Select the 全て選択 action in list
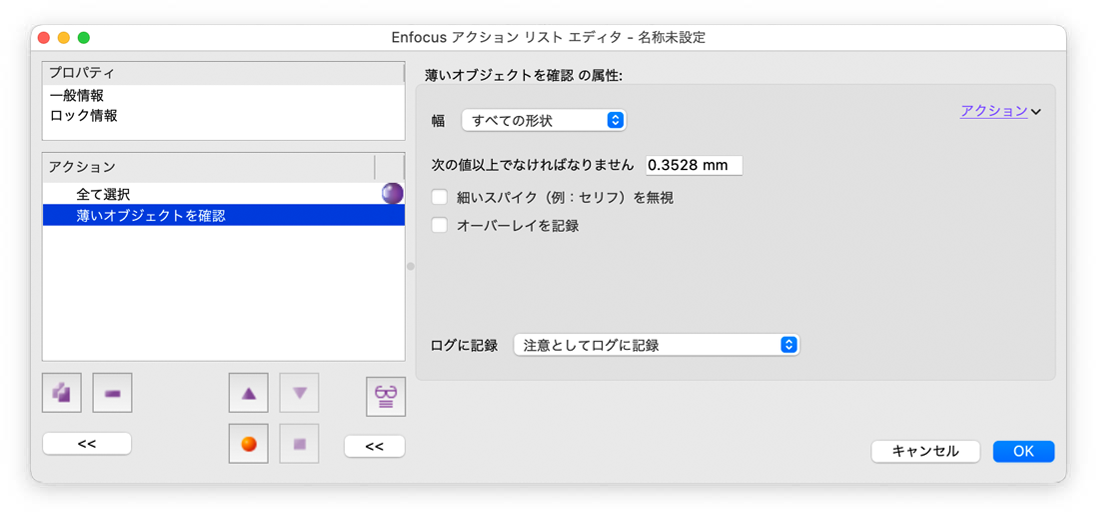Screen dimensions: 1097x517 [x=103, y=194]
